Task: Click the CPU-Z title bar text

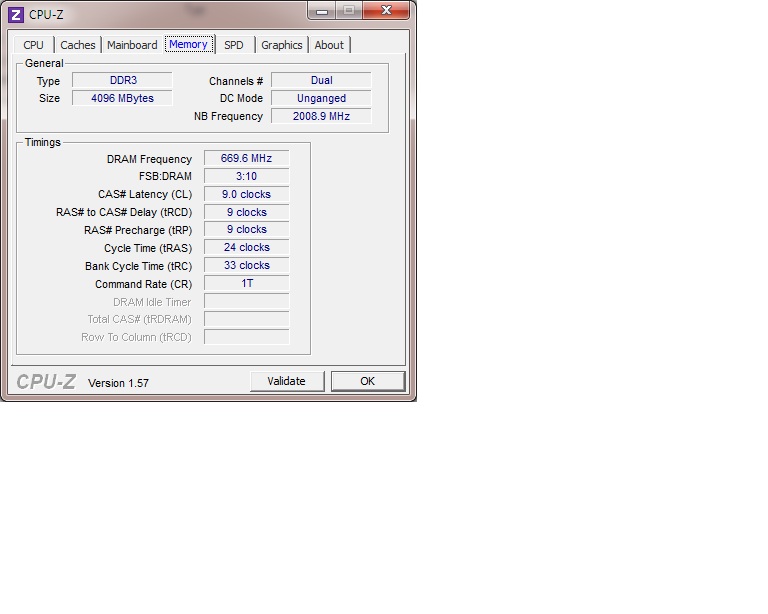Action: pos(46,15)
